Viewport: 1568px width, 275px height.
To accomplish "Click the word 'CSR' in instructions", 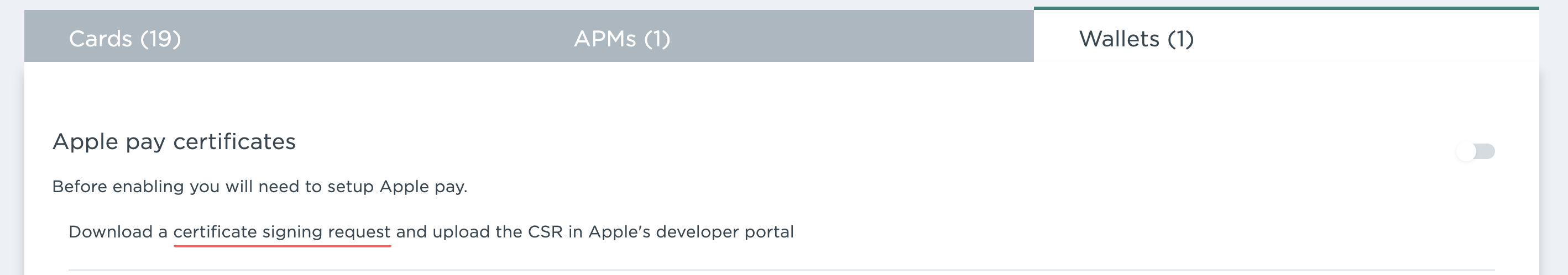I will coord(545,232).
